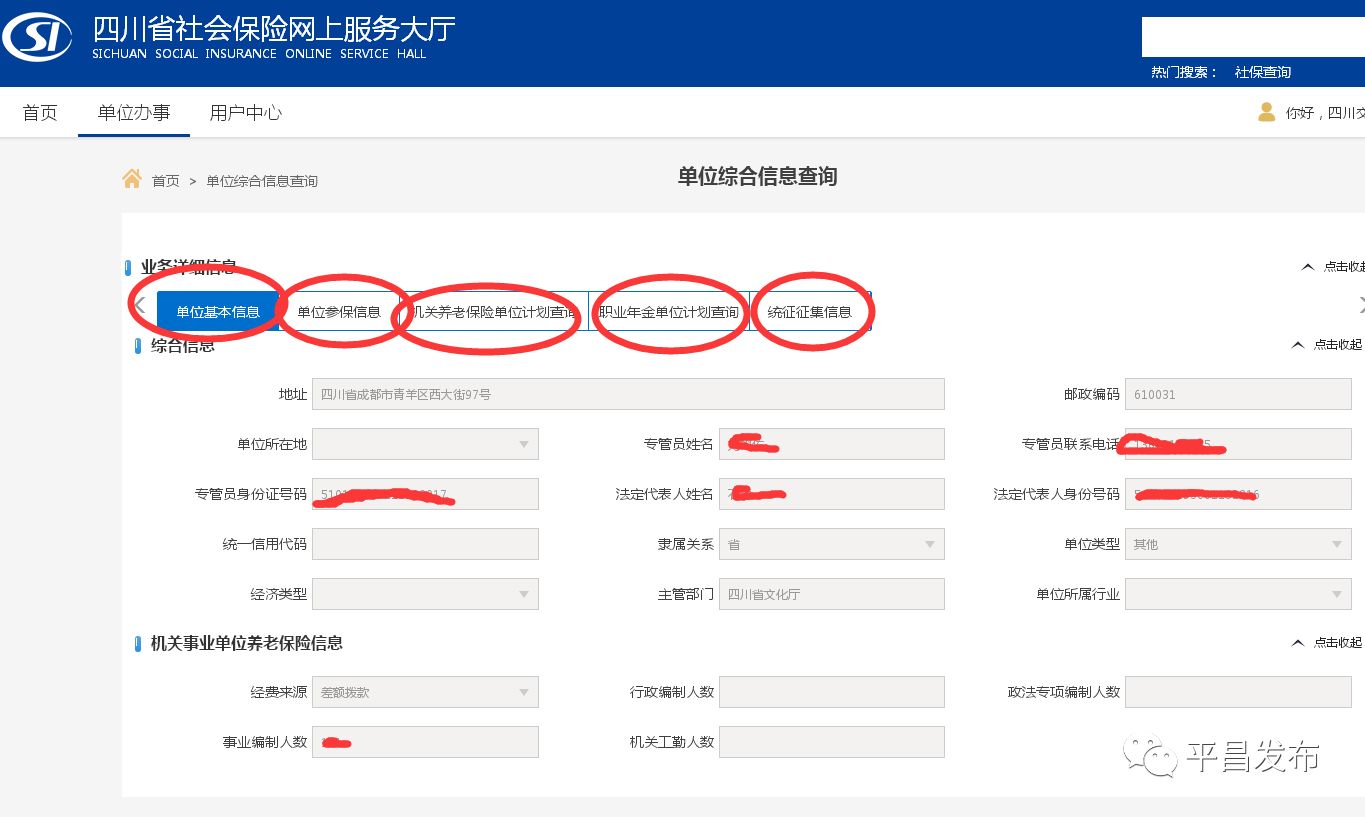Screen dimensions: 1365x817
Task: Open the 单位办事 navigation item
Action: (x=134, y=113)
